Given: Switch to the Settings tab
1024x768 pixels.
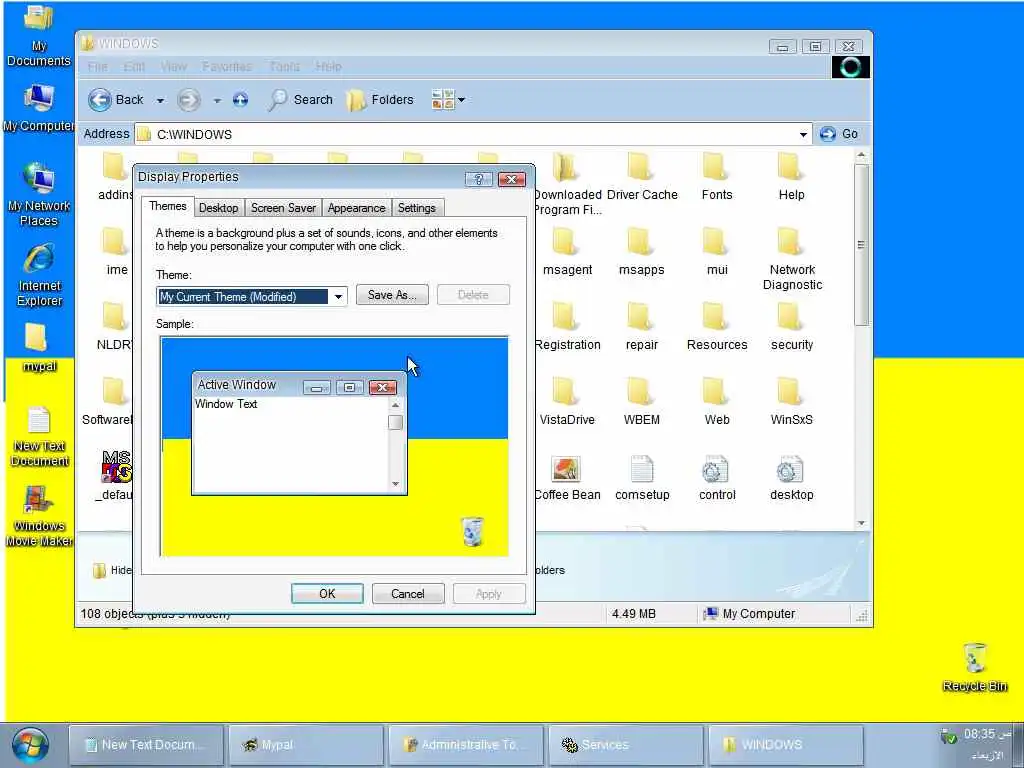Looking at the screenshot, I should 417,208.
